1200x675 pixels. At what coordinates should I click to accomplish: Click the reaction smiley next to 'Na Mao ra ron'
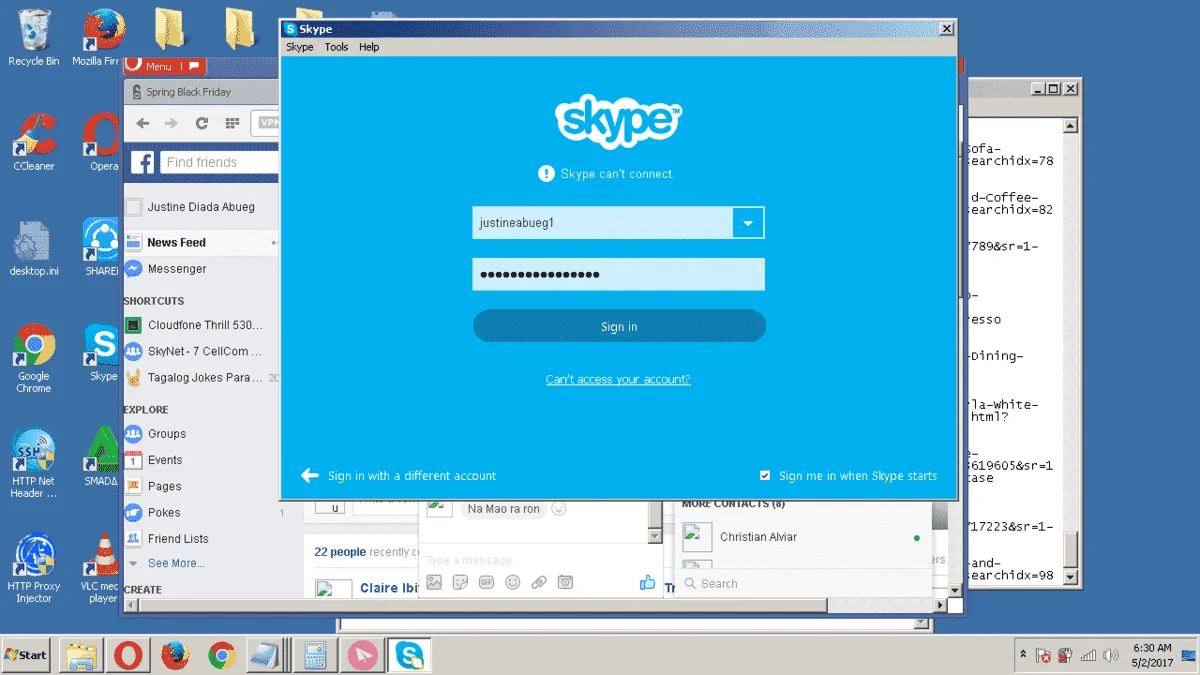[x=559, y=508]
